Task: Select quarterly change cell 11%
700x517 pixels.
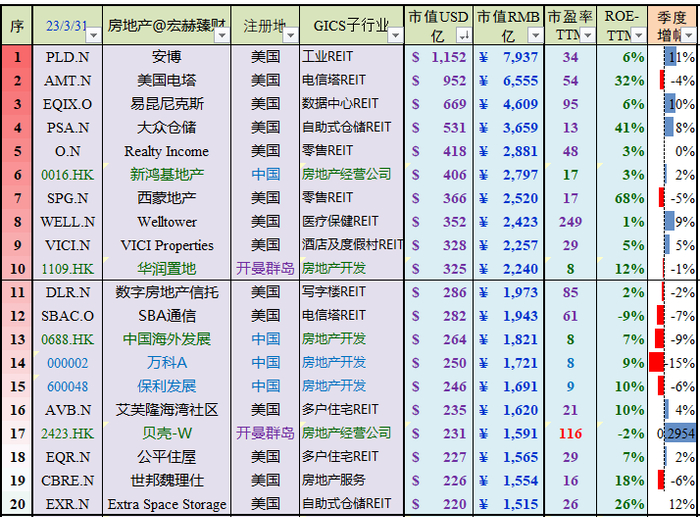Action: pos(673,57)
